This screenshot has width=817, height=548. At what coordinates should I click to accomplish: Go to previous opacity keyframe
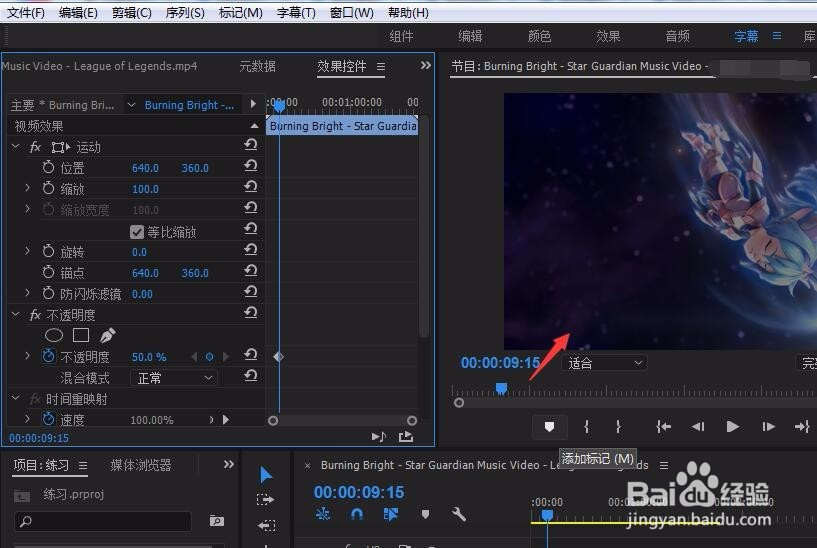195,357
